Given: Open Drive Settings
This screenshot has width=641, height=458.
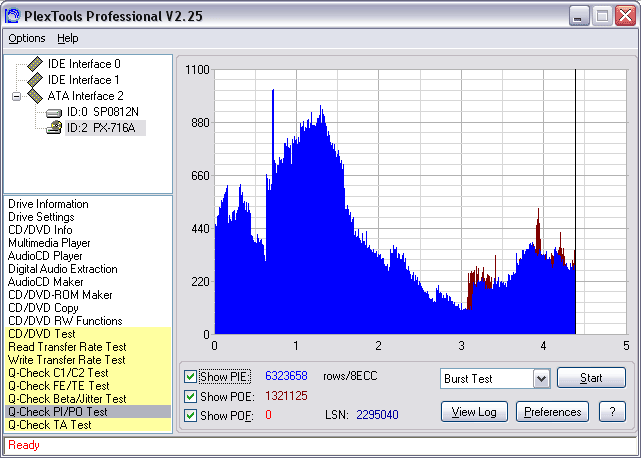Looking at the screenshot, I should point(41,217).
